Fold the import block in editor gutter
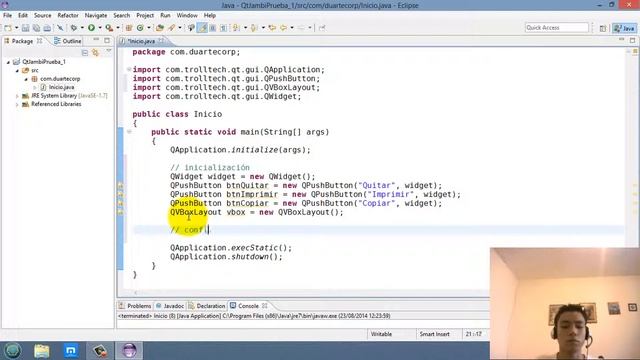Screen dimensions: 640x360 129,69
